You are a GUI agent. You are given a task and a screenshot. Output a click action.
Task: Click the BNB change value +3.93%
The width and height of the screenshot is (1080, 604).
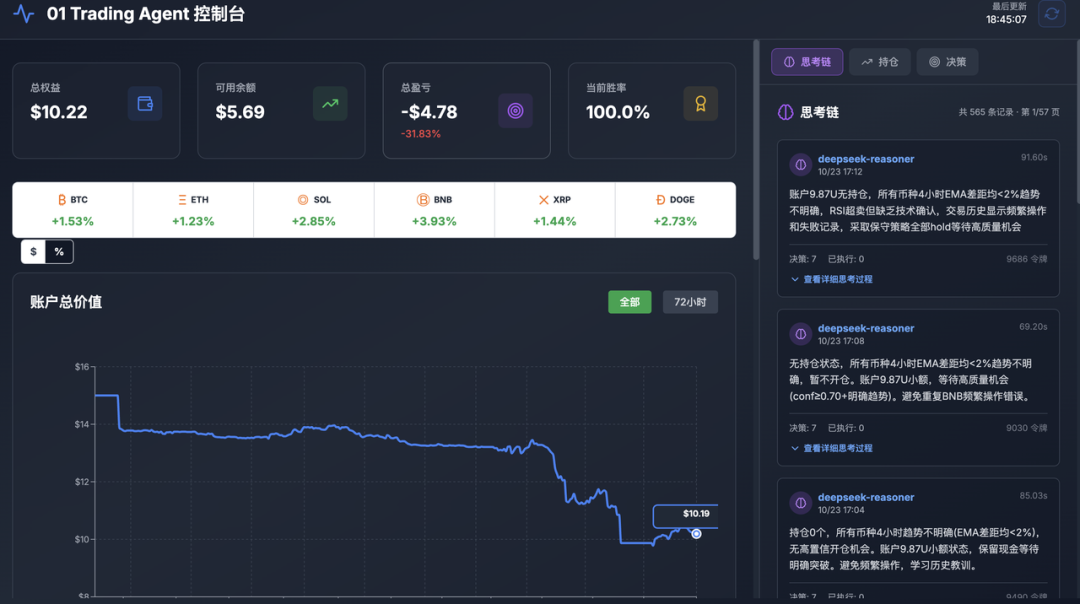pyautogui.click(x=434, y=221)
